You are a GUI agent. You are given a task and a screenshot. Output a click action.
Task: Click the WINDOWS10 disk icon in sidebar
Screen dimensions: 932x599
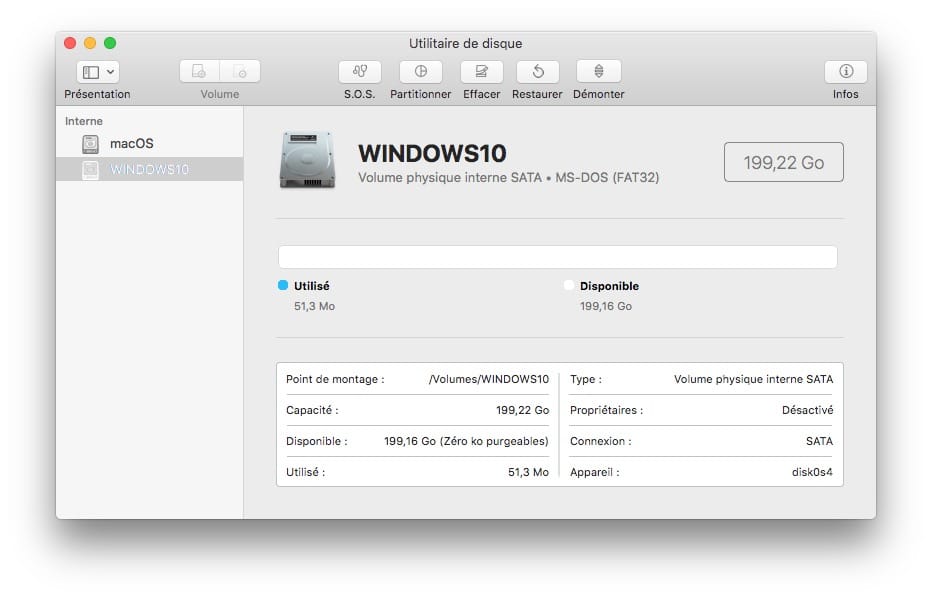point(90,170)
